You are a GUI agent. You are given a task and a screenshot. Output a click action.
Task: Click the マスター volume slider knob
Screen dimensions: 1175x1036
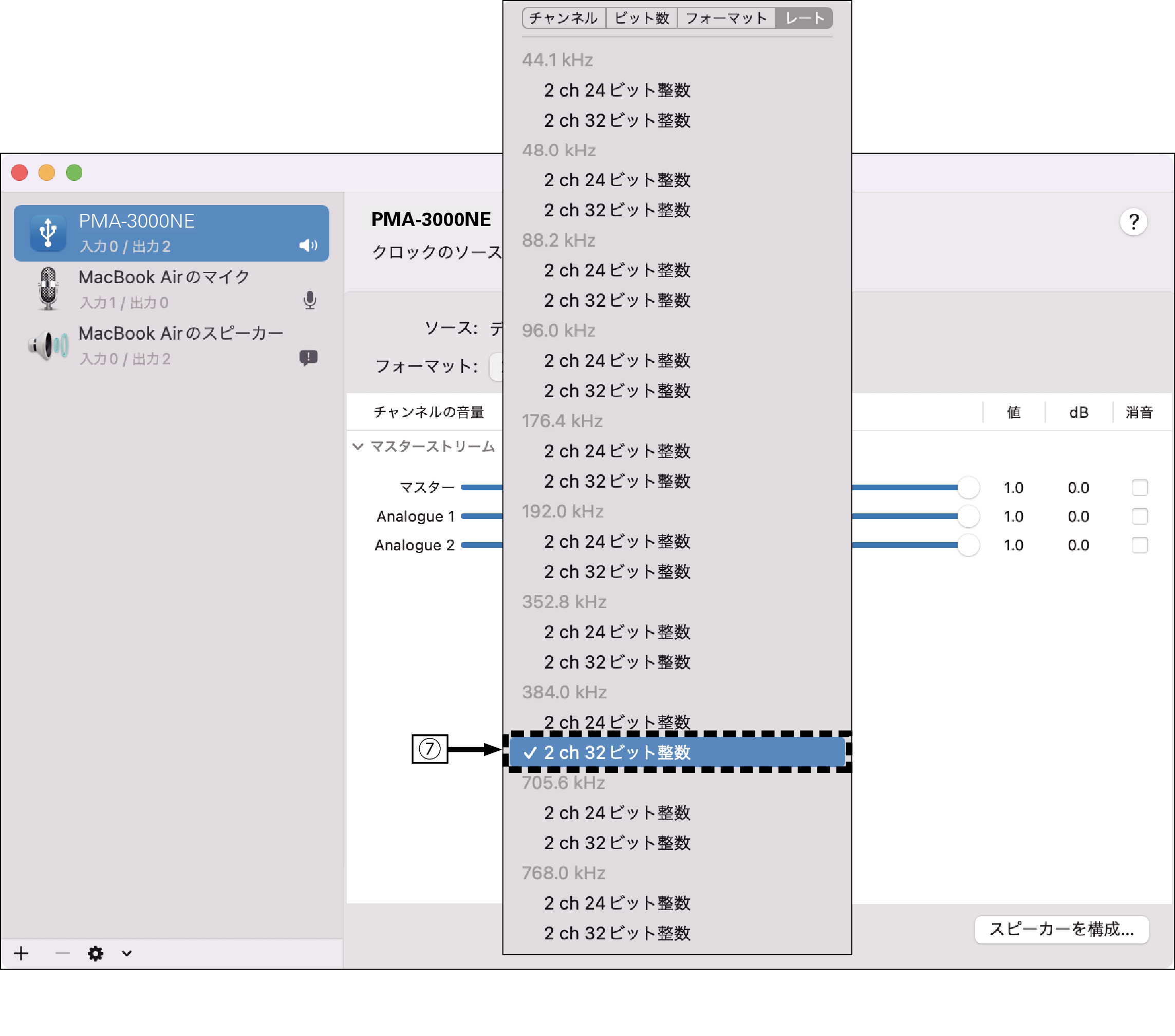[968, 488]
